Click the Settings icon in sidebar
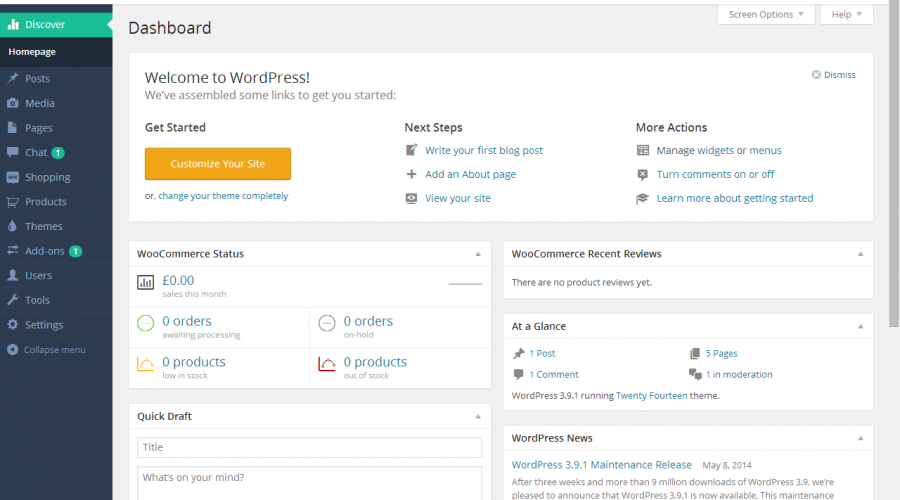 pyautogui.click(x=13, y=325)
